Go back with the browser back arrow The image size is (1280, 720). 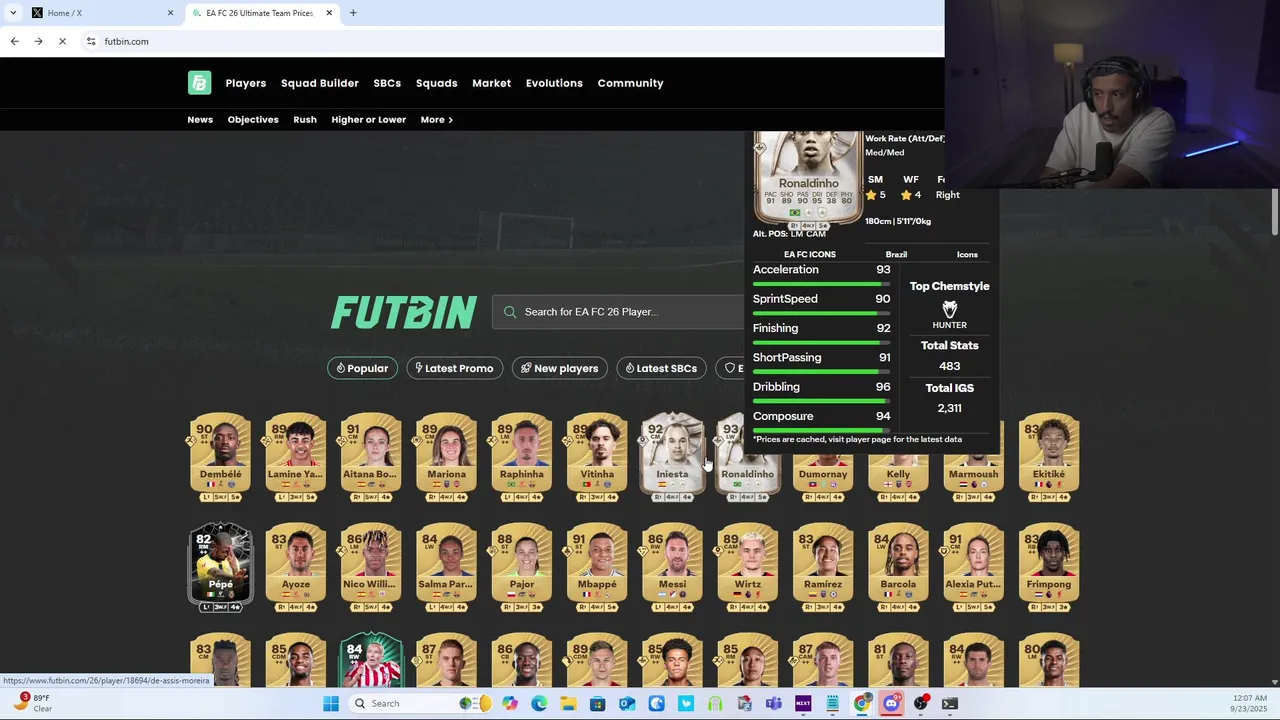[14, 41]
